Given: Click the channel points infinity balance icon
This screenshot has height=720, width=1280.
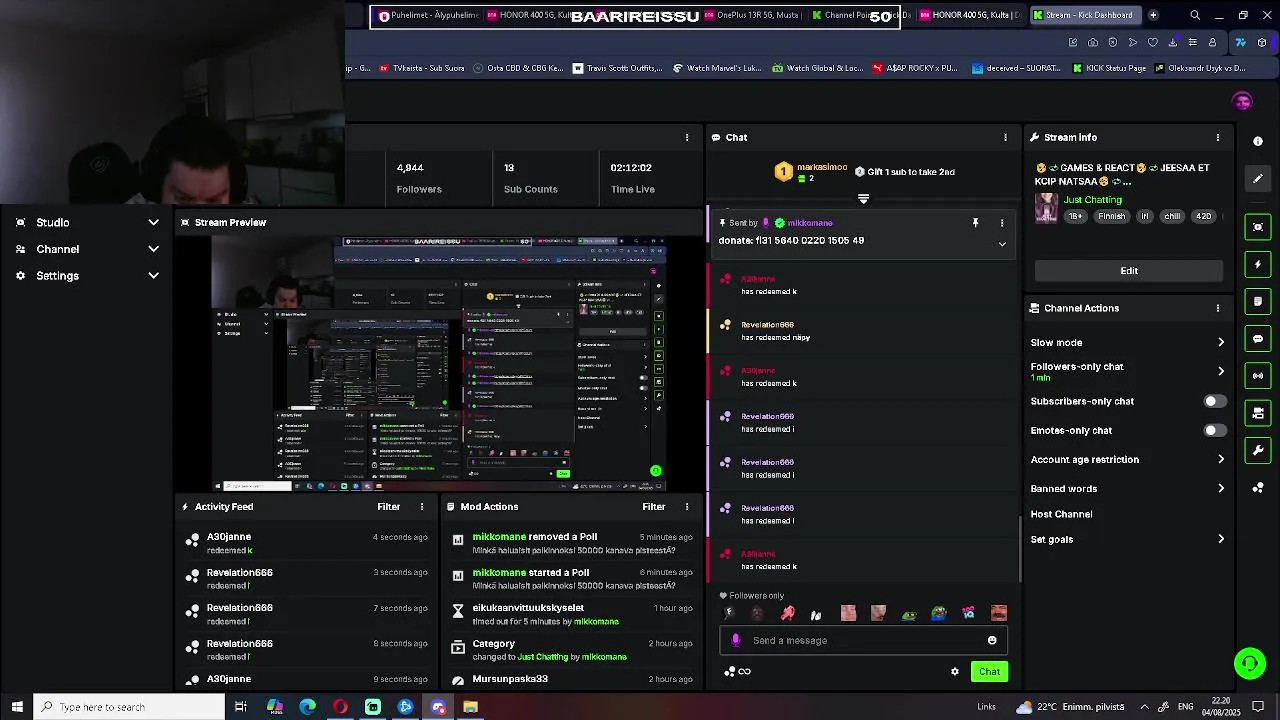Looking at the screenshot, I should pos(738,672).
